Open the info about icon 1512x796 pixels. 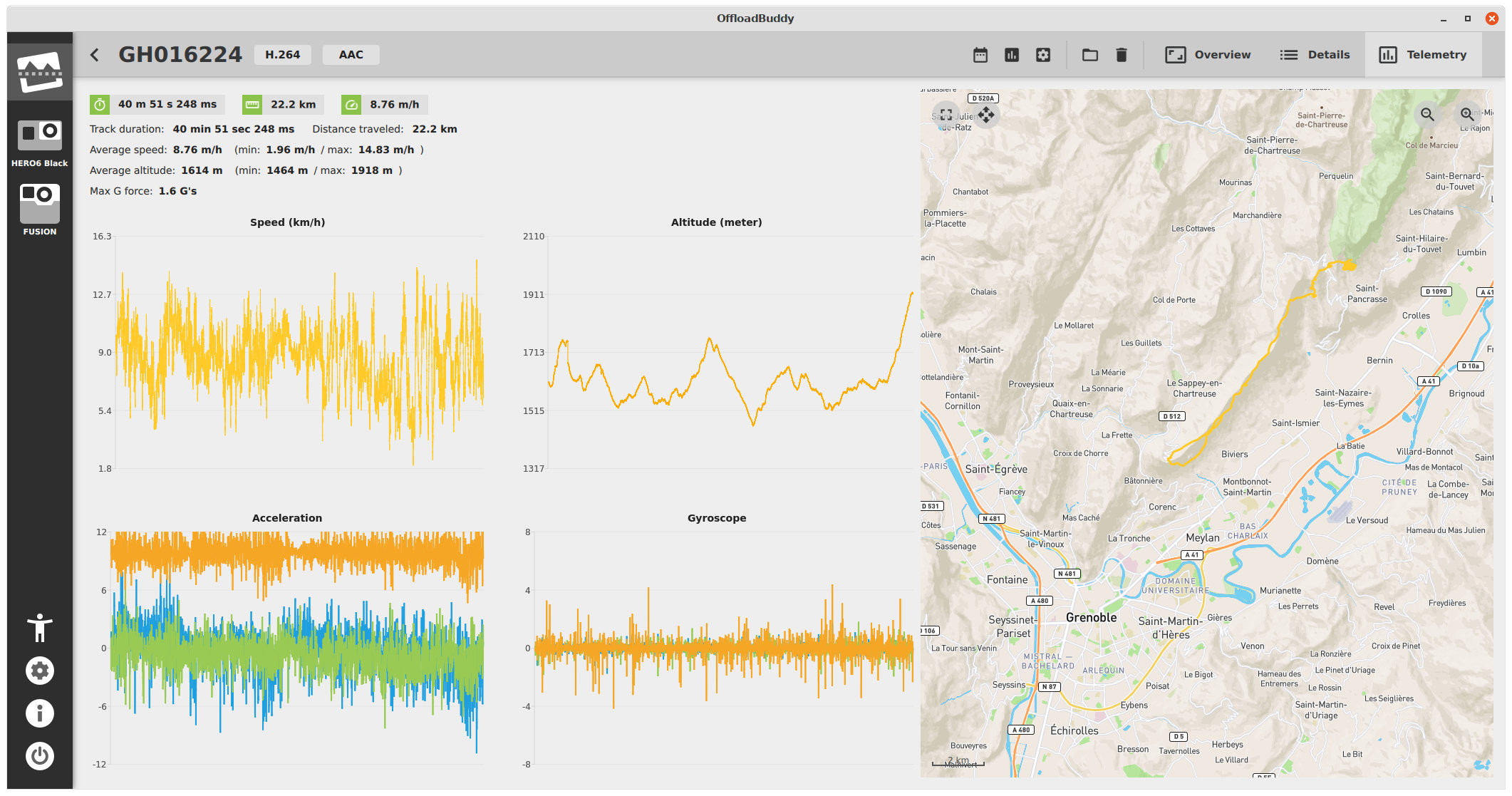(x=40, y=713)
